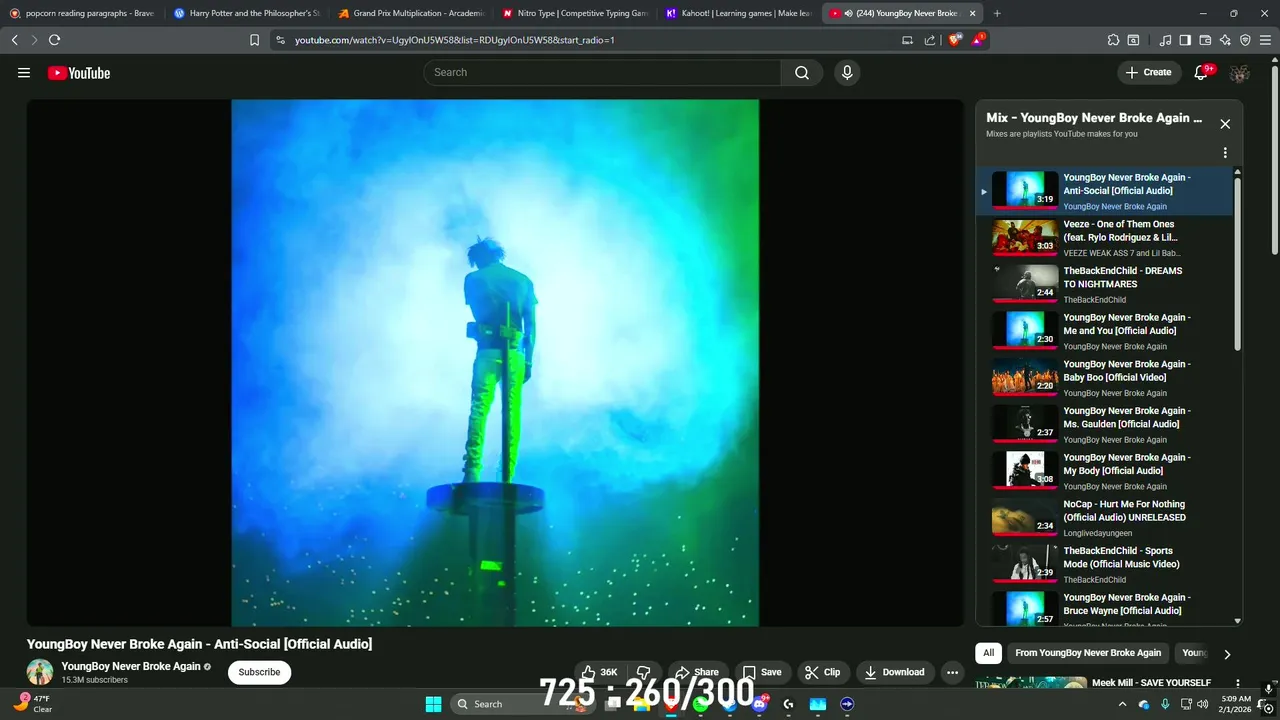Viewport: 1280px width, 720px height.
Task: Play TheBackEndChild - DREAMS TO NIGHTMARES
Action: coord(1105,284)
